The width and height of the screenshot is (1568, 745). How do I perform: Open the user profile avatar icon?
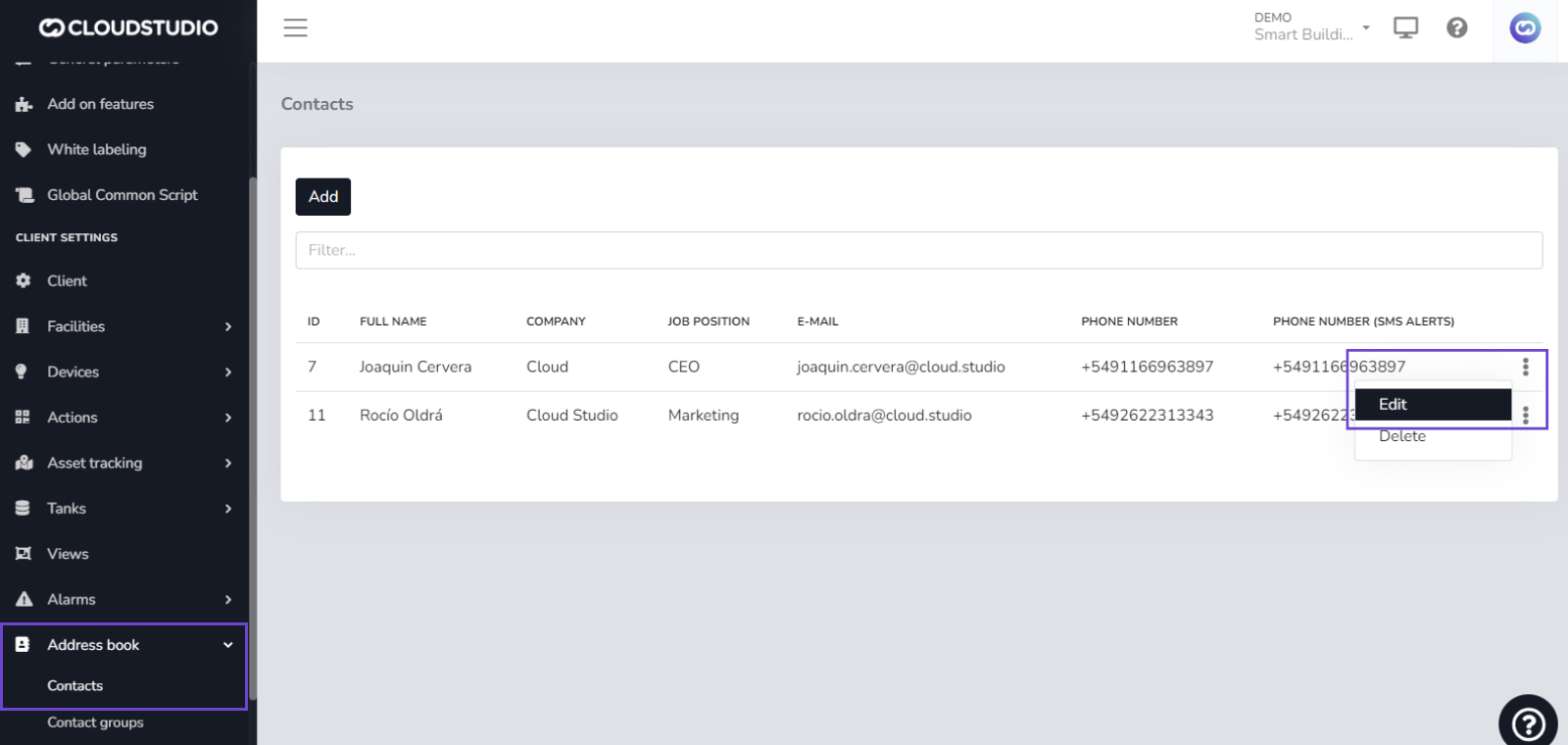click(1524, 28)
